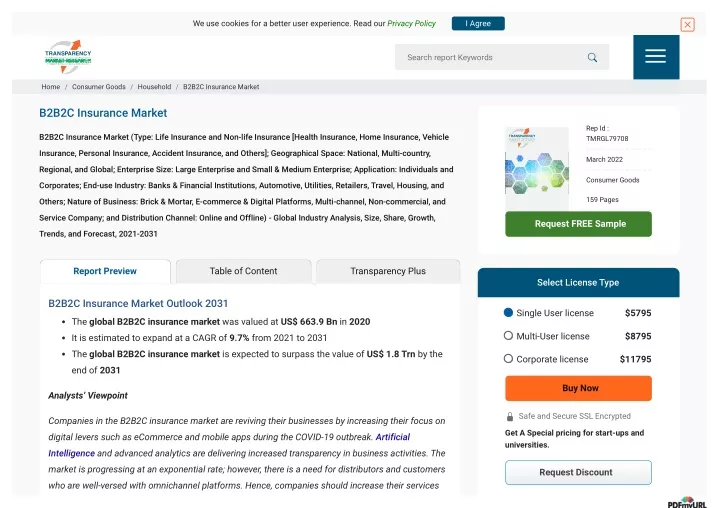
Task: Open the Transparency Plus tab
Action: [388, 271]
